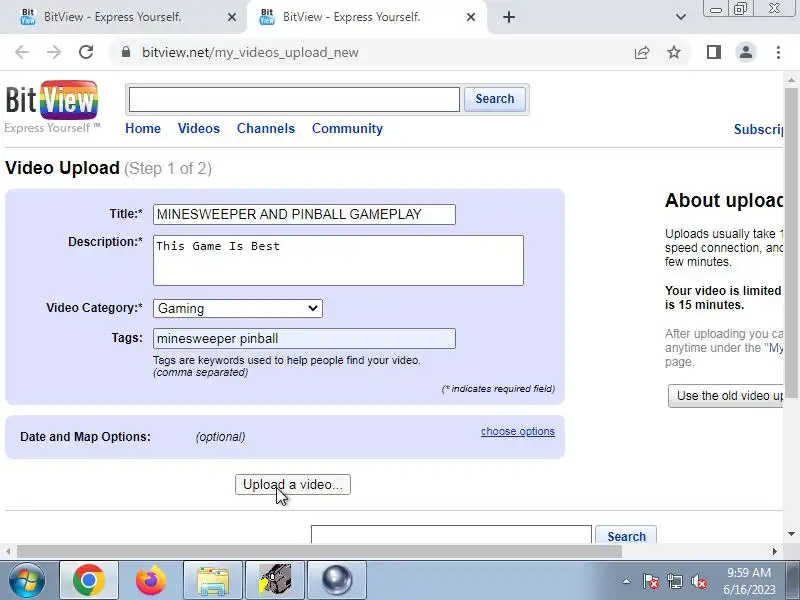
Task: Click the horizontal scrollbar right arrow
Action: point(775,552)
